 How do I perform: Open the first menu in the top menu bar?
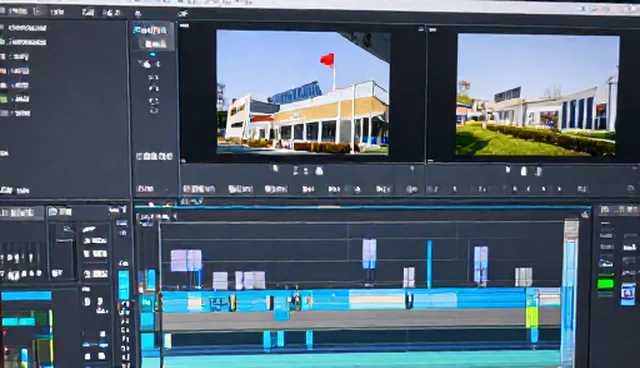click(18, 11)
